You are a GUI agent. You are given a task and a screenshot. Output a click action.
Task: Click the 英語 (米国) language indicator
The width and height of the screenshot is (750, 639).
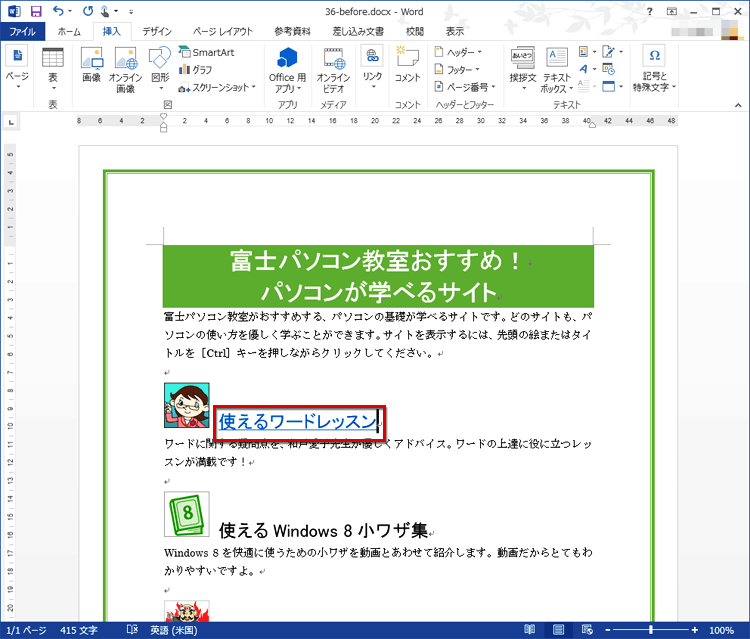(174, 630)
